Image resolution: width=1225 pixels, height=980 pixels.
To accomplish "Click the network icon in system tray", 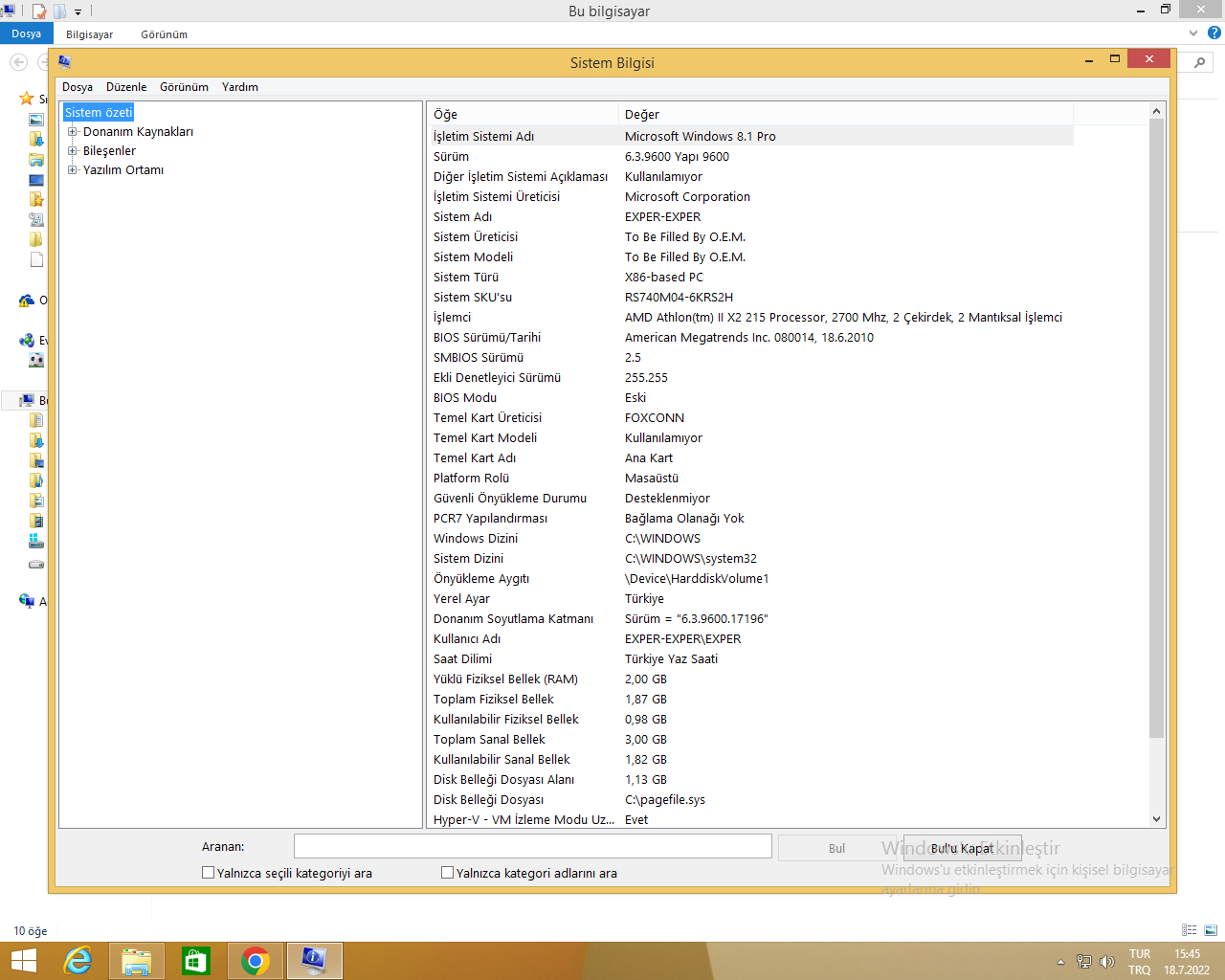I will (x=1084, y=962).
